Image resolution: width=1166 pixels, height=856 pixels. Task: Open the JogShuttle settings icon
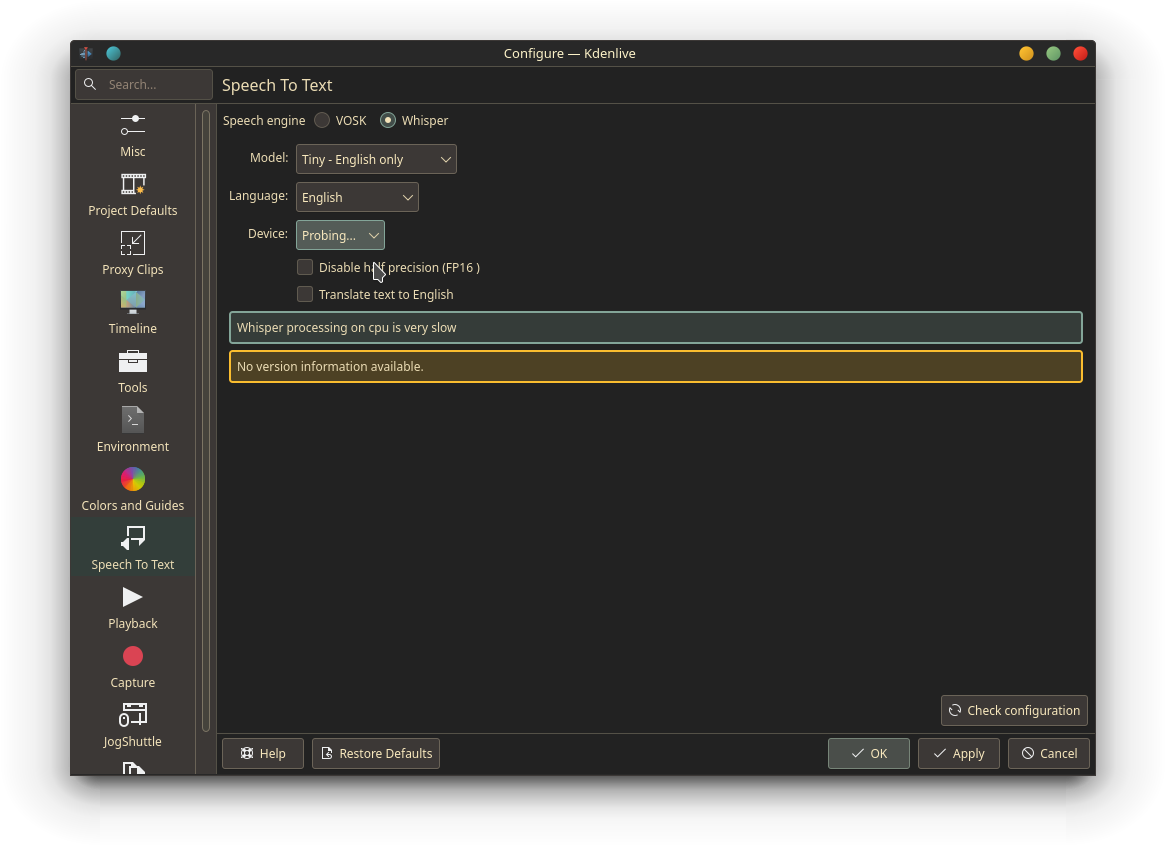pyautogui.click(x=133, y=715)
